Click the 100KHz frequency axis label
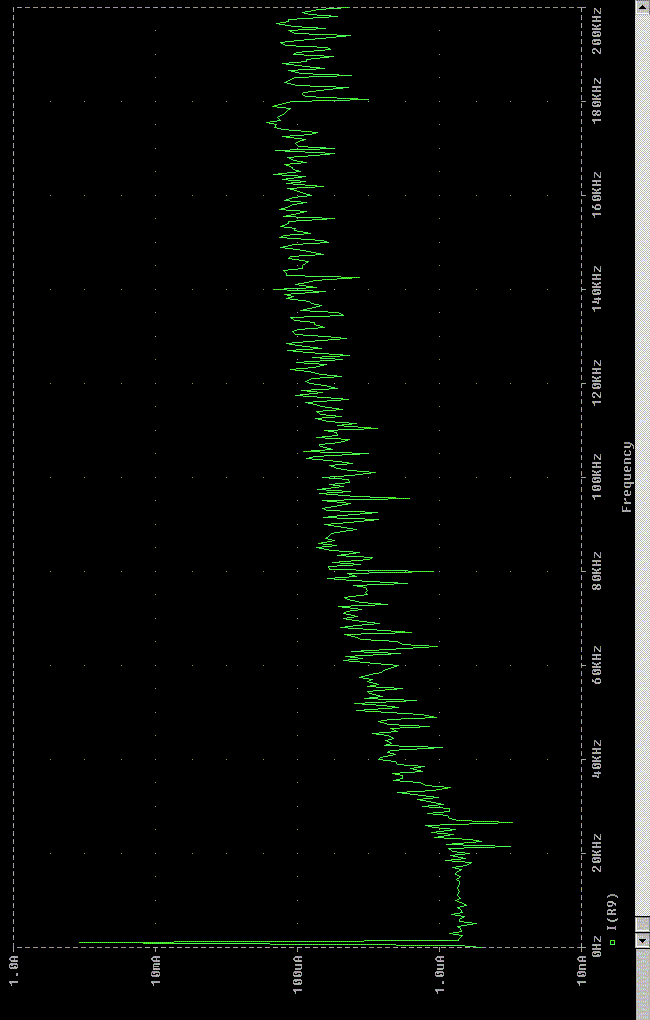This screenshot has width=650, height=1020. point(597,478)
